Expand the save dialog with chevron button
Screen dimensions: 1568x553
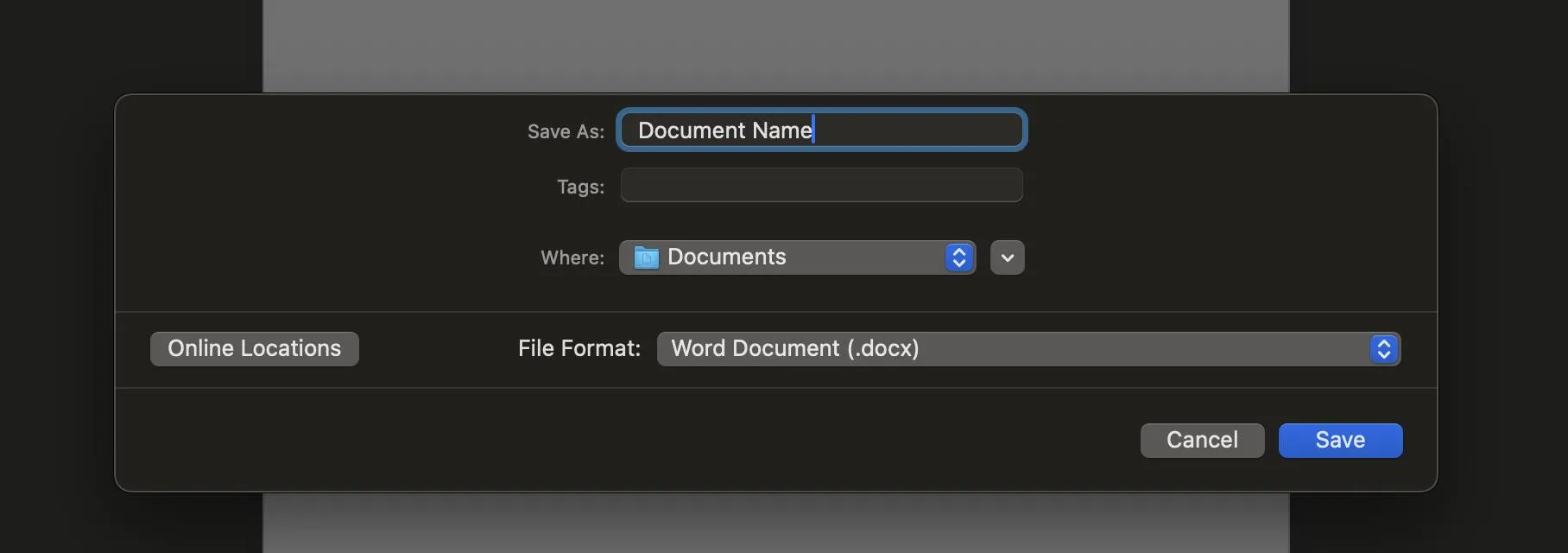point(1007,257)
